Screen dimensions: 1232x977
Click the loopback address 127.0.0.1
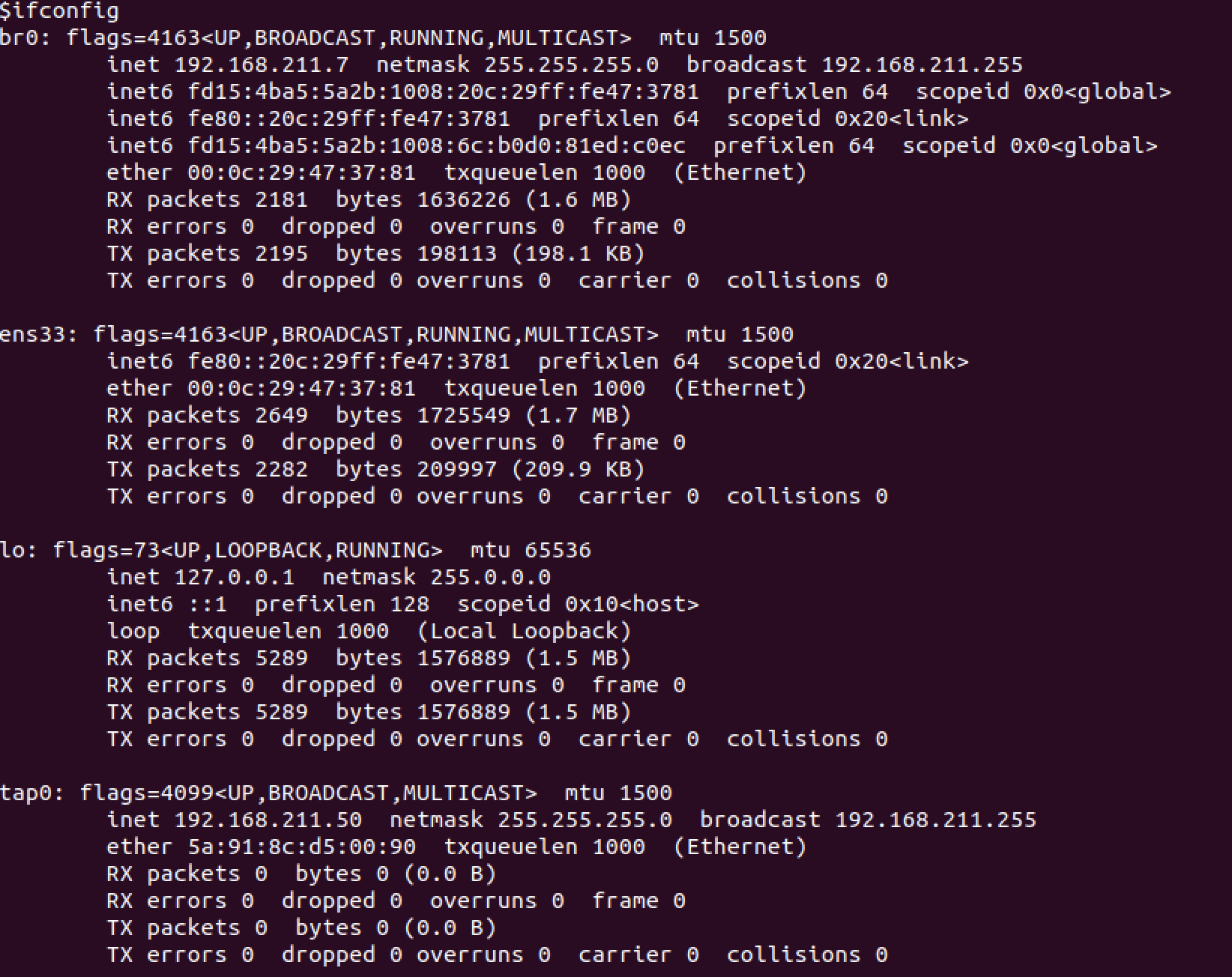pos(234,577)
